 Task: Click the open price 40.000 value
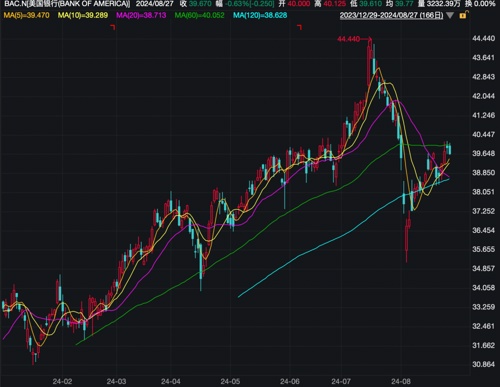299,4
